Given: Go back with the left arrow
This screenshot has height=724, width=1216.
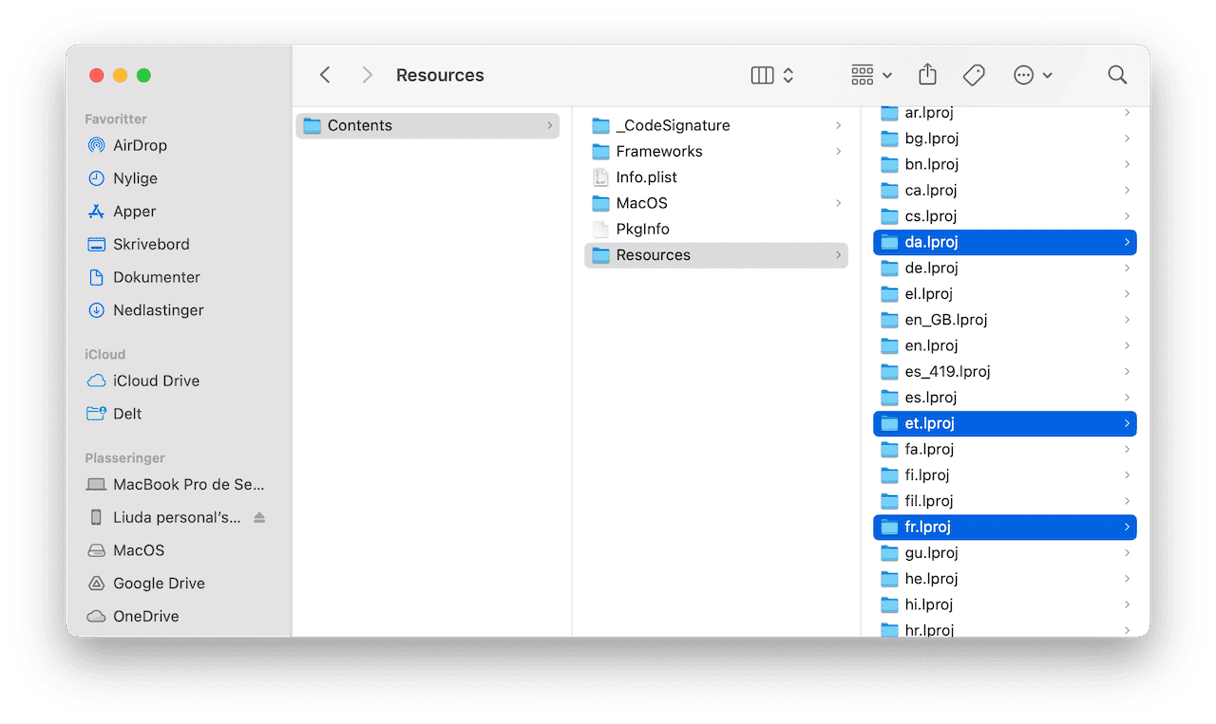Looking at the screenshot, I should 325,75.
